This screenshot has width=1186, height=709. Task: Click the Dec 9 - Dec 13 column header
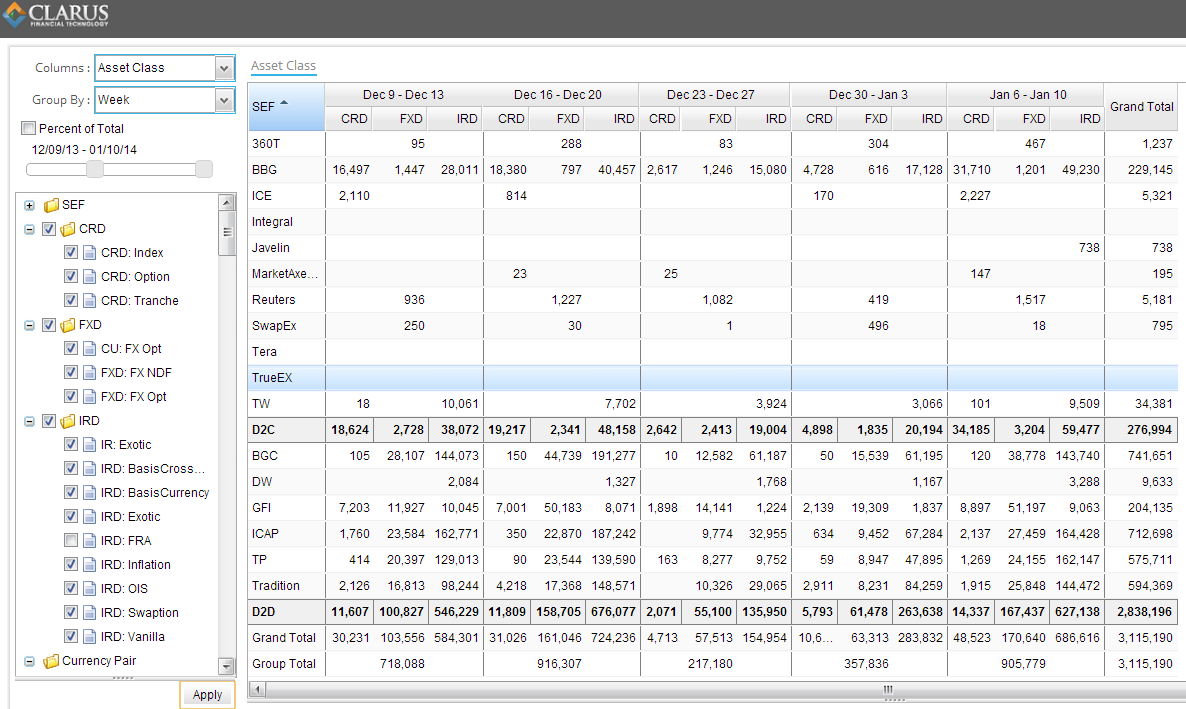coord(403,95)
